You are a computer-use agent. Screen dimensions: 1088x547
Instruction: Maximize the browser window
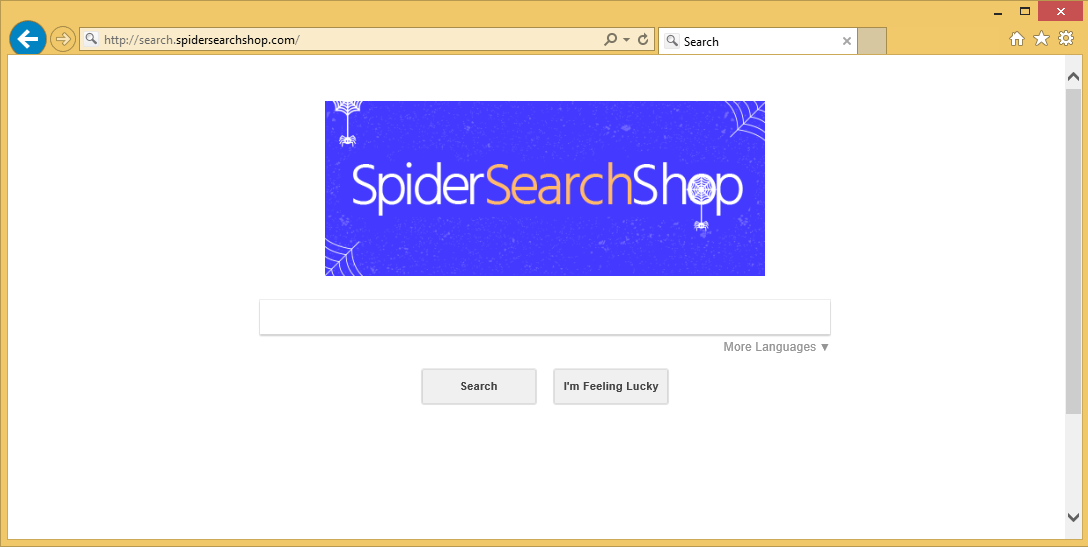(x=1025, y=11)
